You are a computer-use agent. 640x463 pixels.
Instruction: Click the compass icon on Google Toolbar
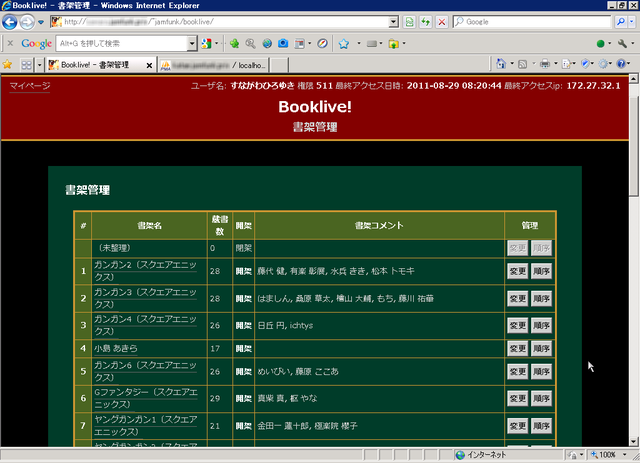coord(322,43)
